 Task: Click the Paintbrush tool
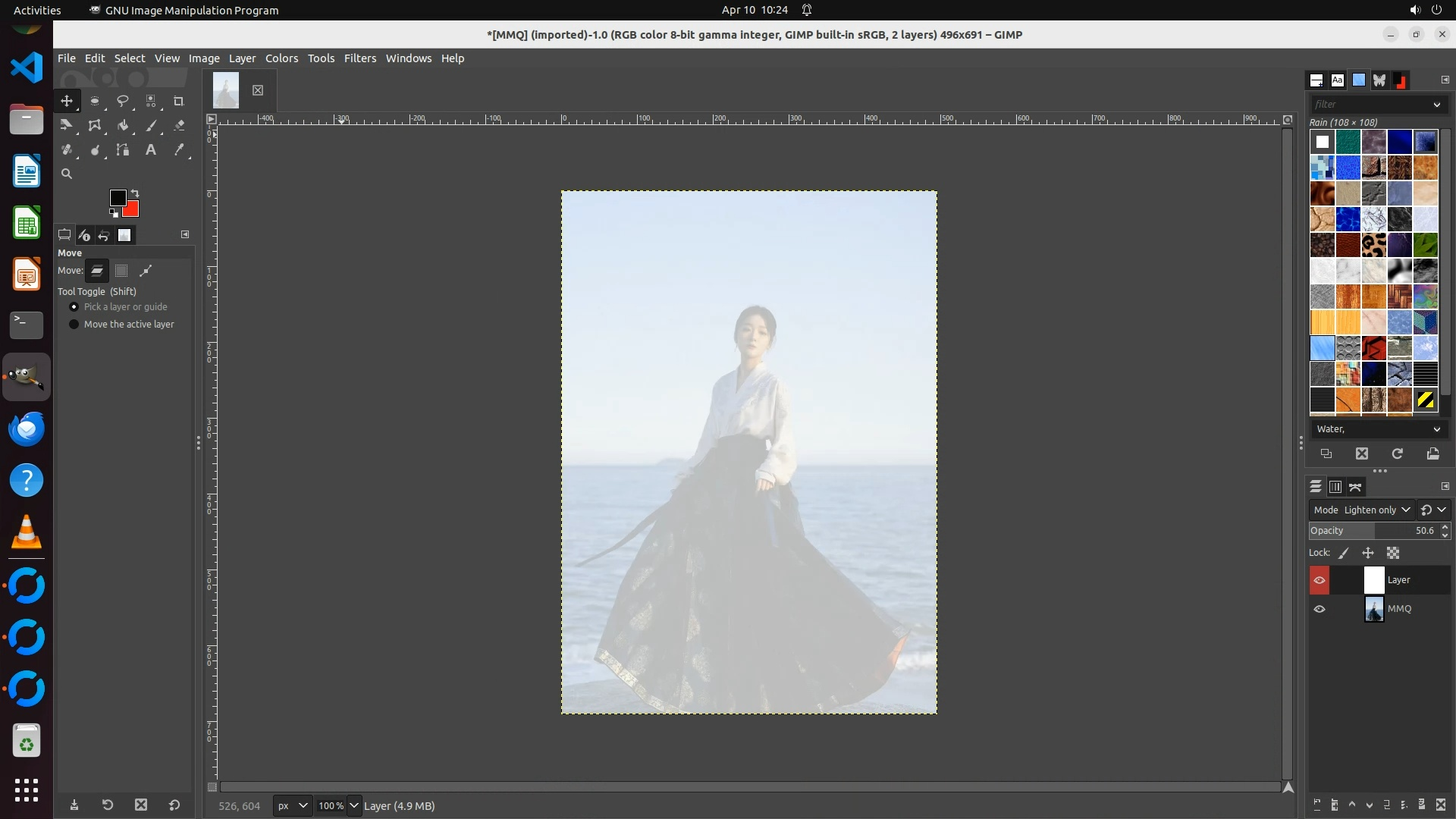[x=151, y=126]
